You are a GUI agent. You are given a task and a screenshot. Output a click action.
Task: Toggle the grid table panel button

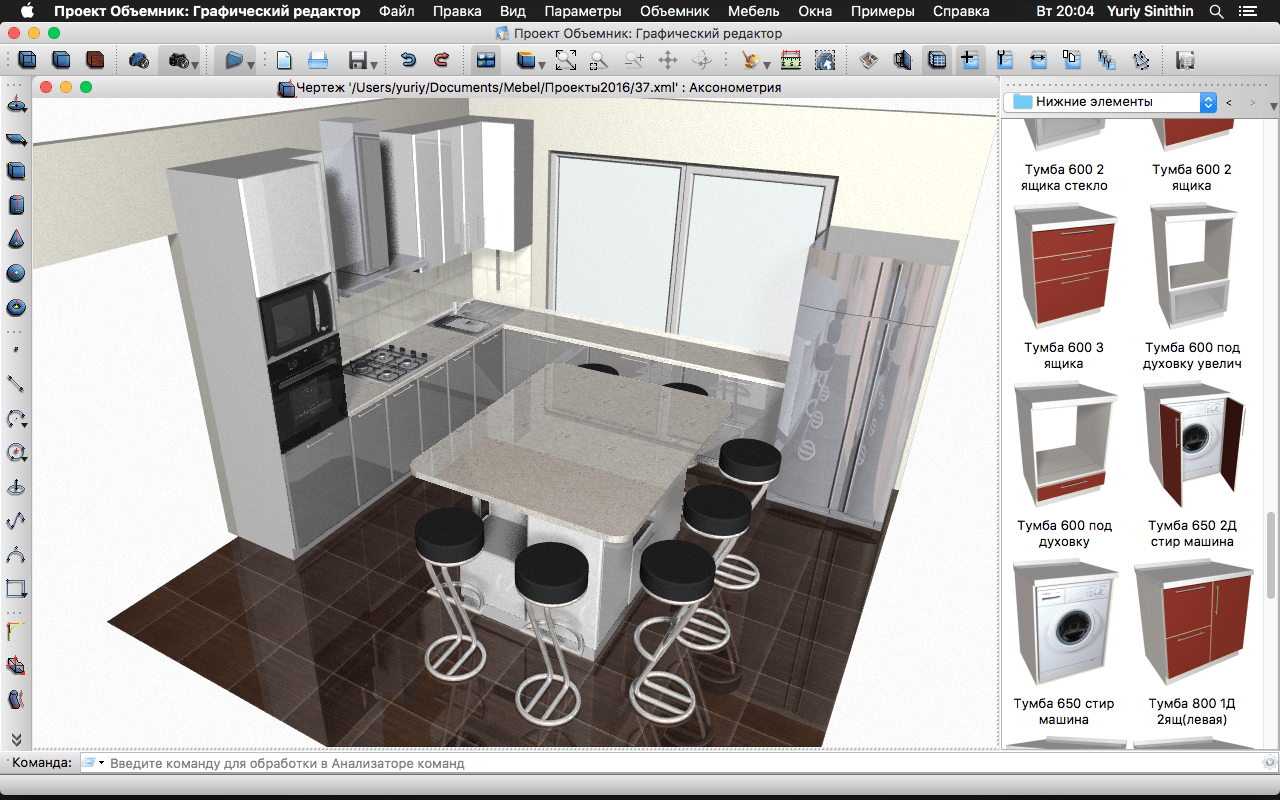936,60
